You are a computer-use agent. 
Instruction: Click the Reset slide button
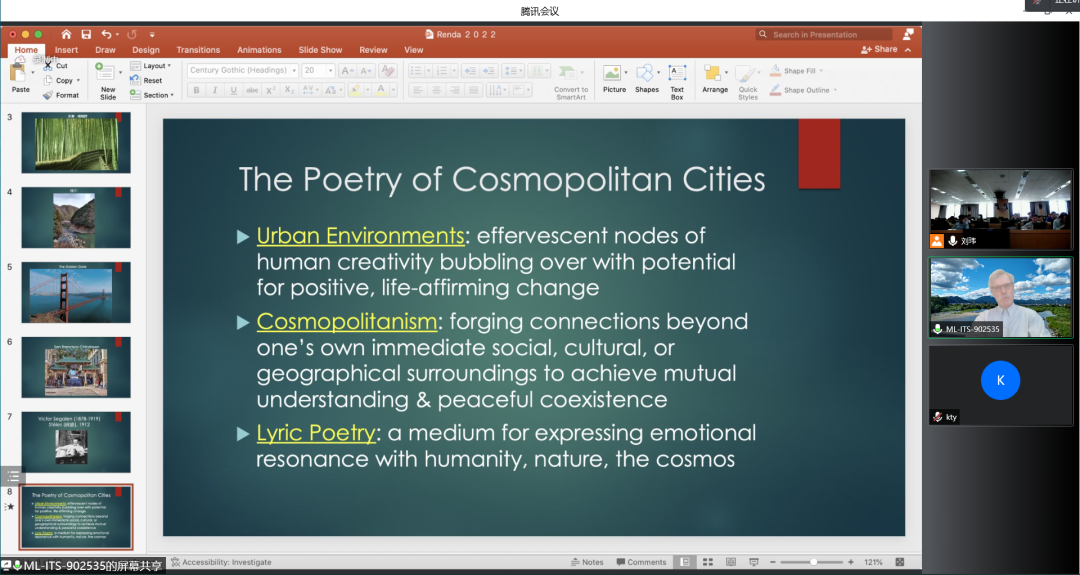146,81
